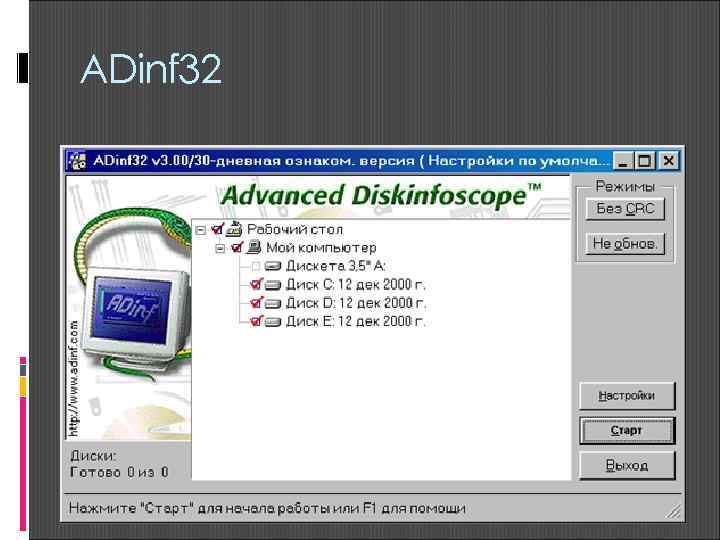Click the drive icon for Диск E:
This screenshot has height=540, width=720.
(273, 322)
